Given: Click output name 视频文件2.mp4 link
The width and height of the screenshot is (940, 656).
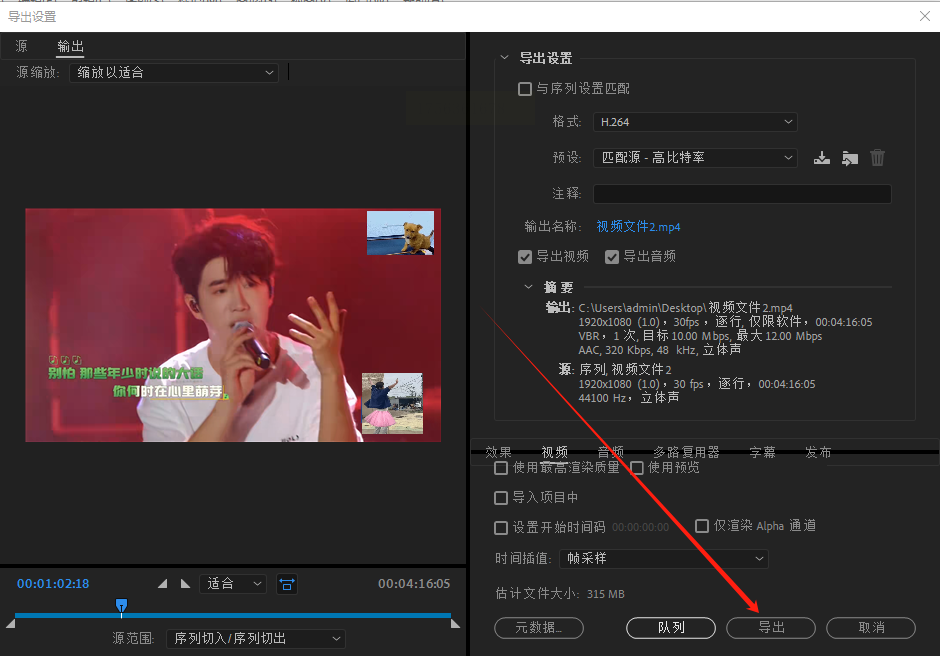Looking at the screenshot, I should pos(638,227).
